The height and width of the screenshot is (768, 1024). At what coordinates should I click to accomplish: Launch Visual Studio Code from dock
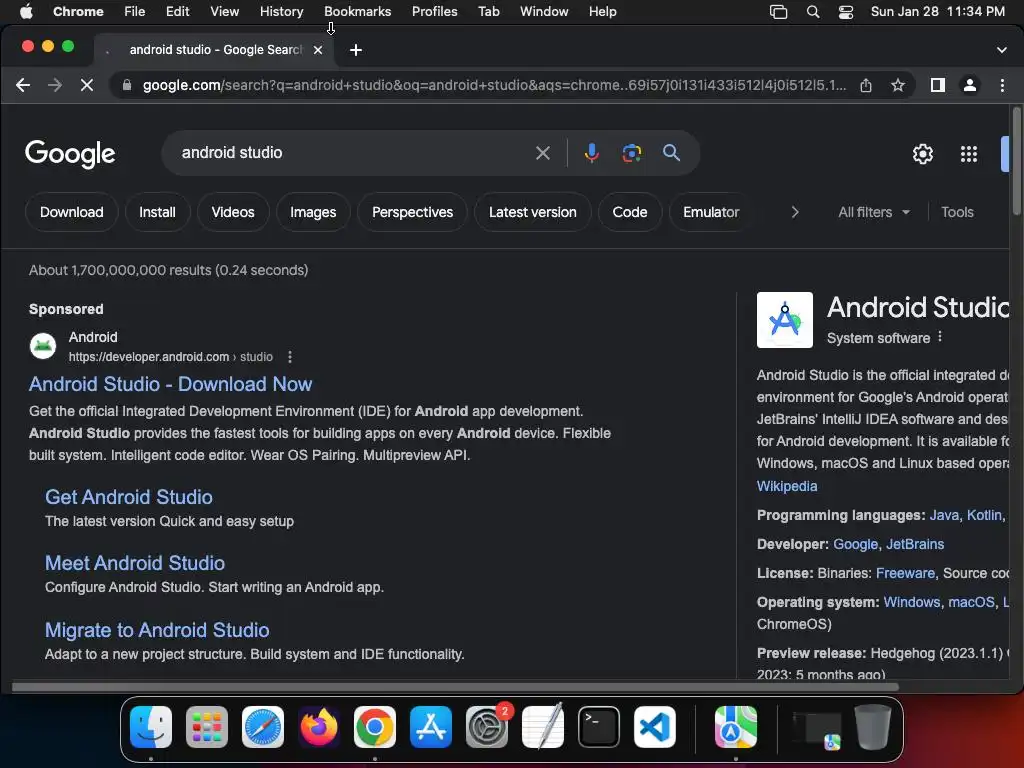click(x=655, y=727)
